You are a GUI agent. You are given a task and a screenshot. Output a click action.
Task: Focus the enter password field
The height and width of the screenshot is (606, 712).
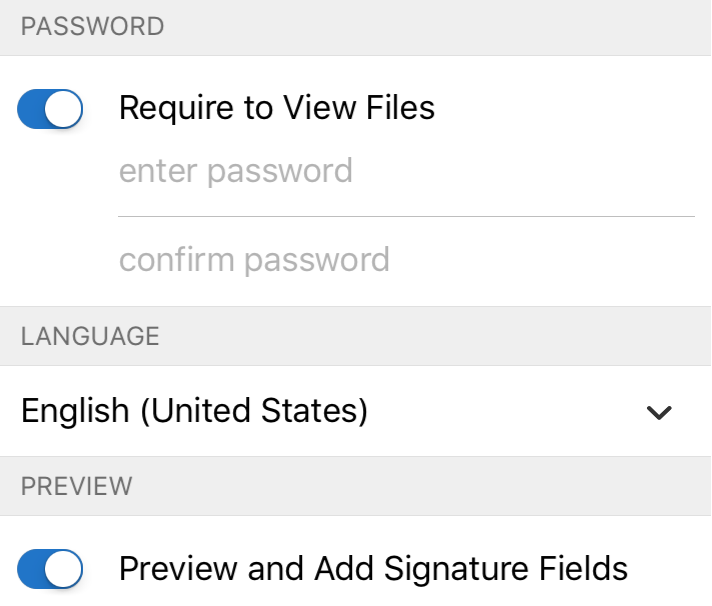click(236, 171)
